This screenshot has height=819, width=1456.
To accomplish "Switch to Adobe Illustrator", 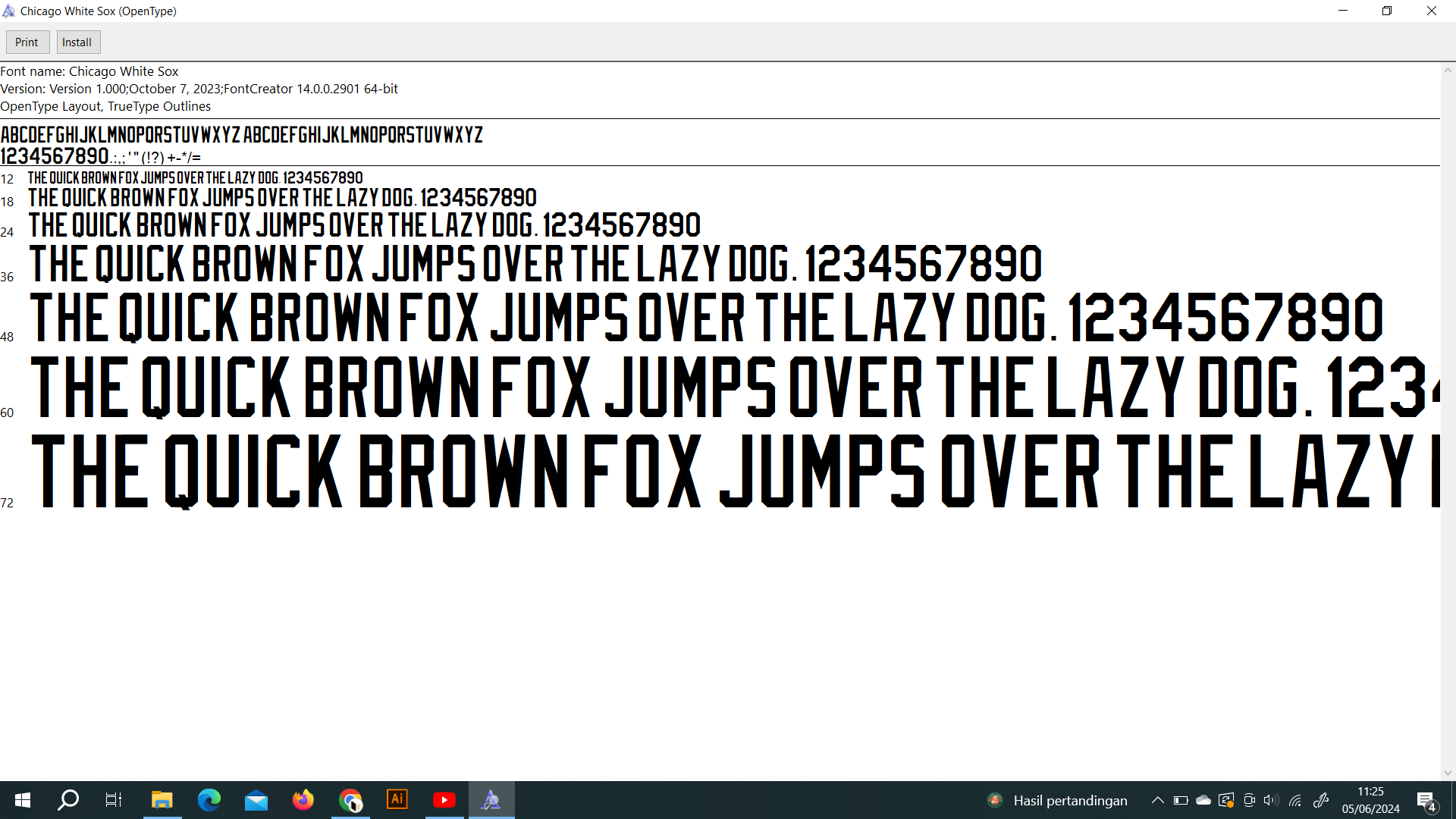I will pyautogui.click(x=397, y=800).
